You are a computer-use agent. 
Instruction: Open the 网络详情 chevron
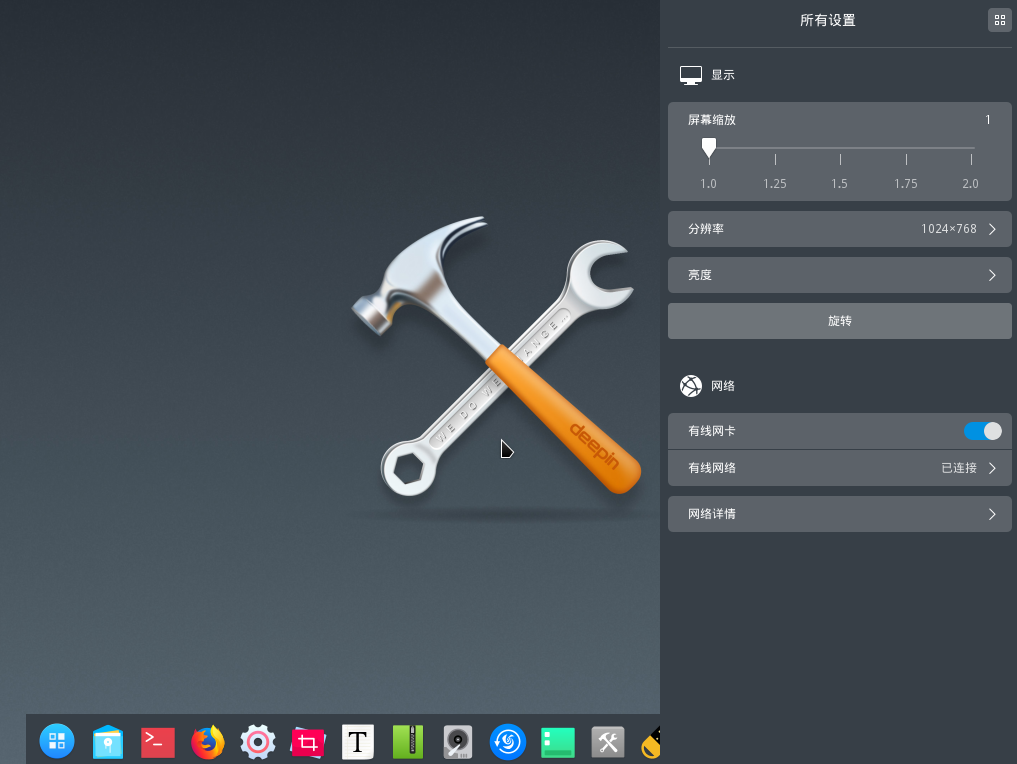pyautogui.click(x=992, y=514)
